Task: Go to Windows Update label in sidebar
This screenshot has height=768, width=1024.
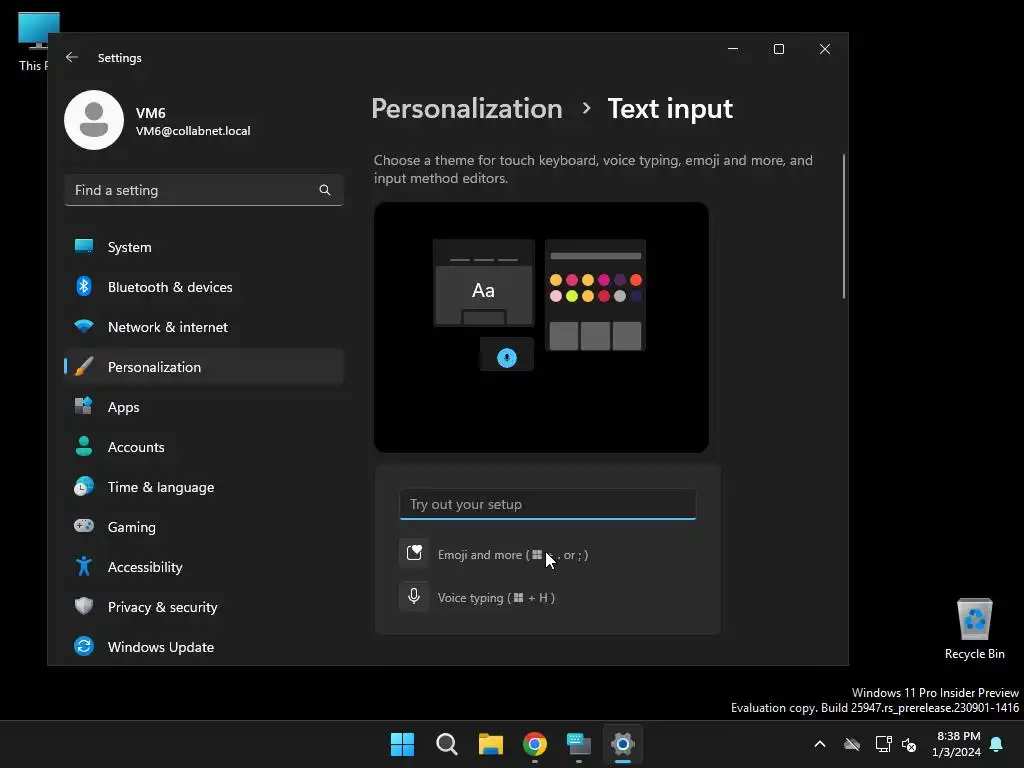Action: [161, 647]
